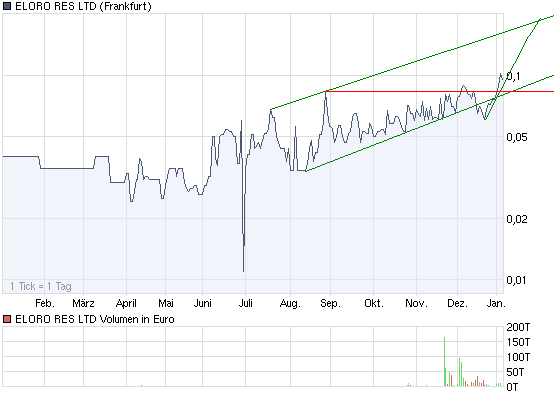Click the 'Jan.' month axis label
This screenshot has height=405, width=554.
496,303
